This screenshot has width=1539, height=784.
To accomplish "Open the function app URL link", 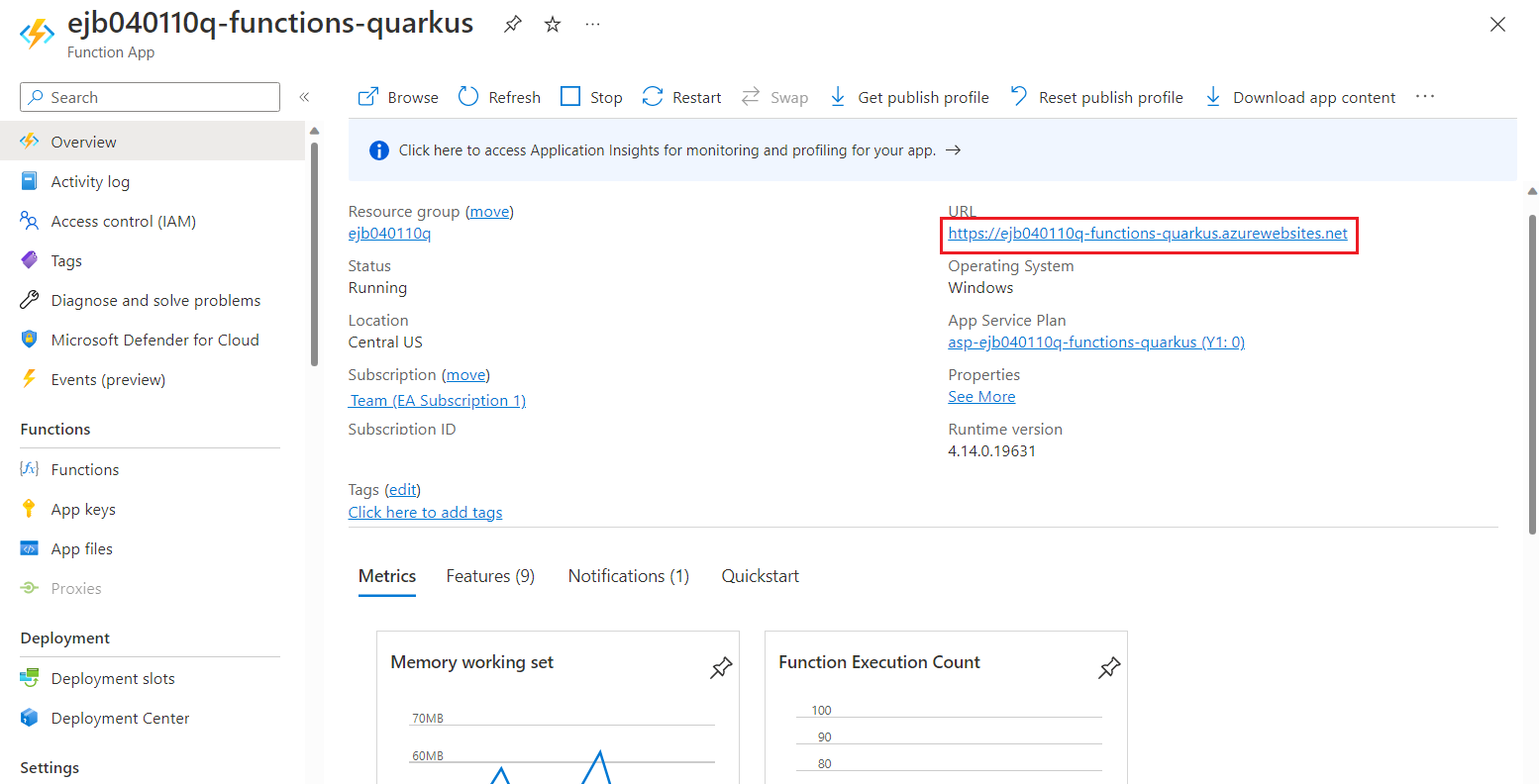I will pos(1147,234).
